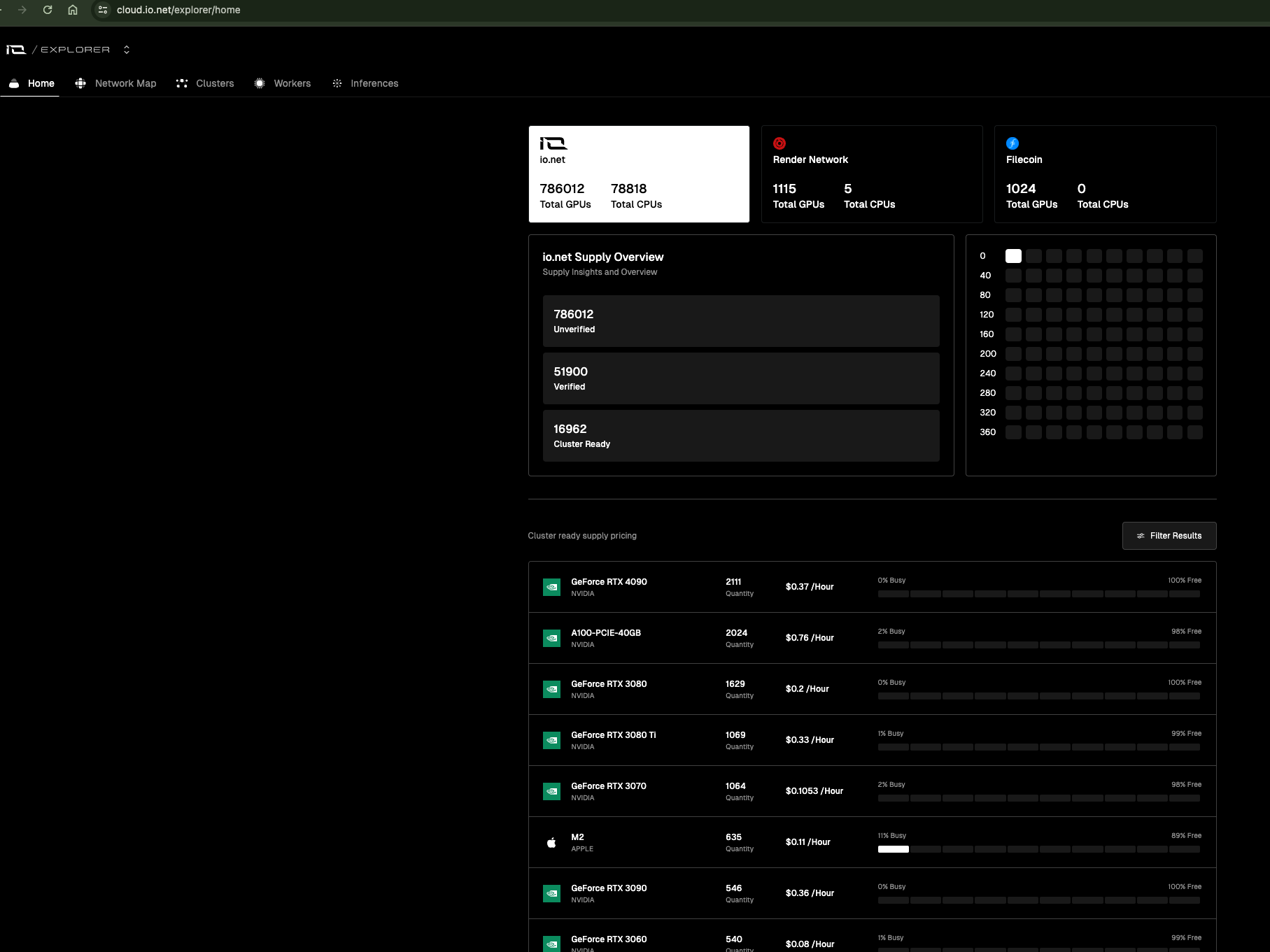Click the Inferences sparkle icon
This screenshot has width=1270, height=952.
(x=337, y=83)
